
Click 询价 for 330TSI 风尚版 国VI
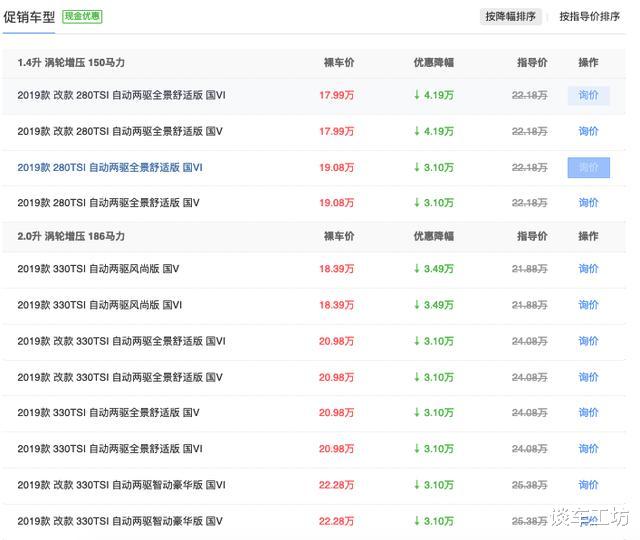(x=588, y=305)
